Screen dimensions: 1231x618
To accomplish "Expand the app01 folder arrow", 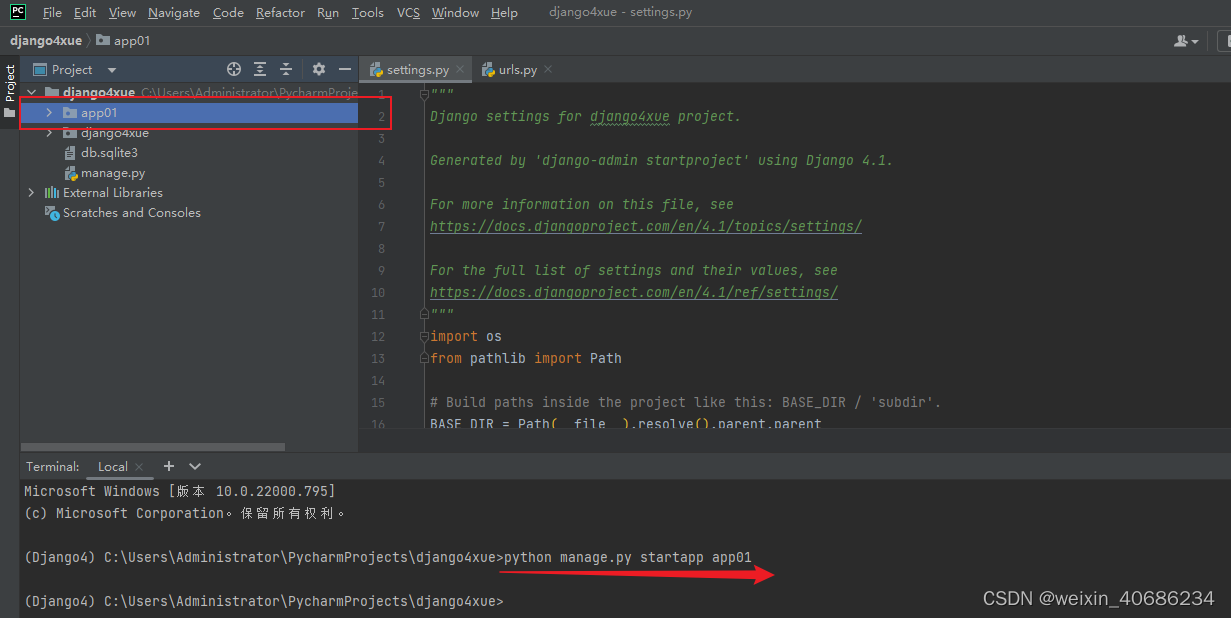I will coord(49,113).
